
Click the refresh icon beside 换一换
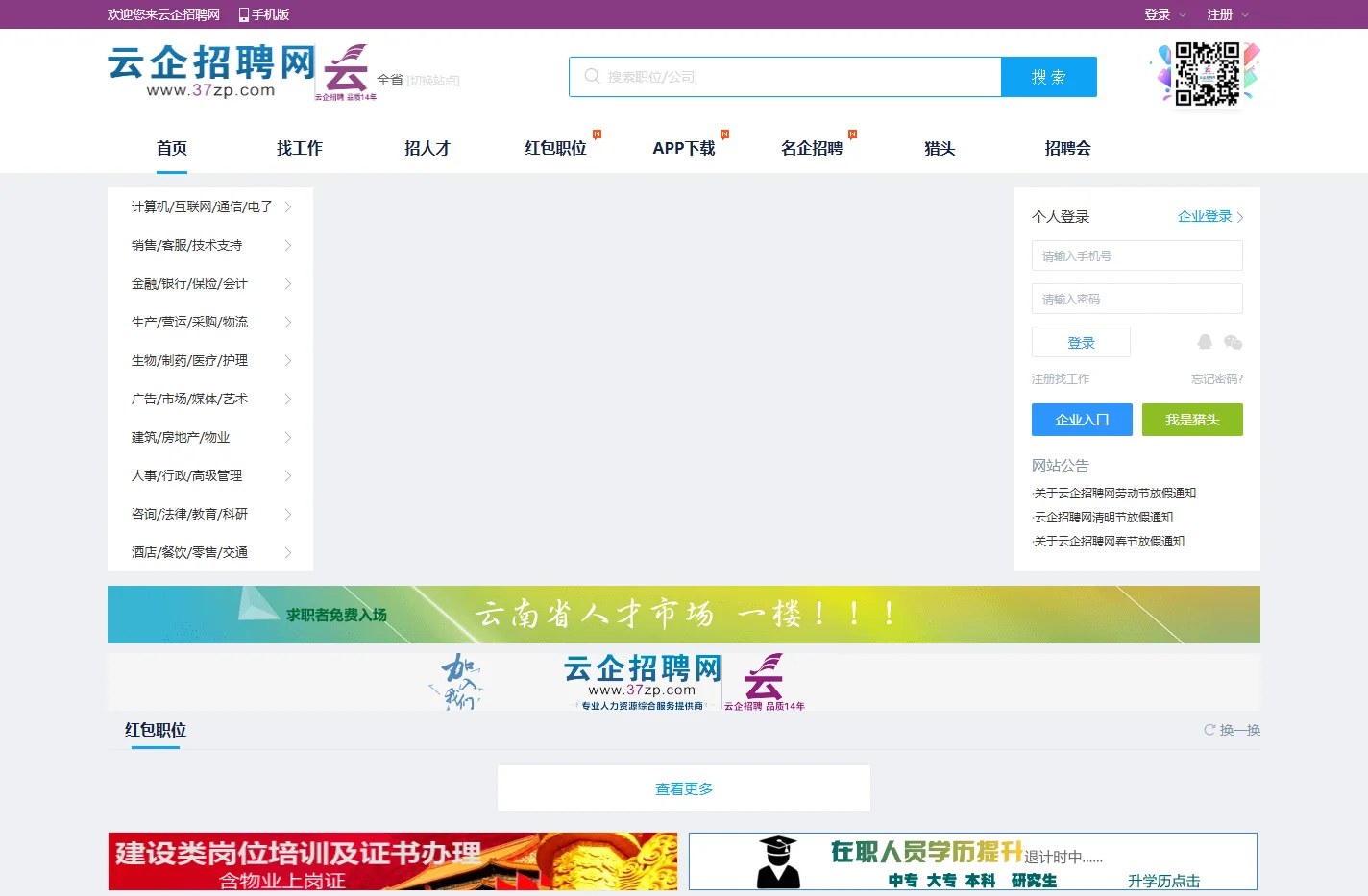1209,730
